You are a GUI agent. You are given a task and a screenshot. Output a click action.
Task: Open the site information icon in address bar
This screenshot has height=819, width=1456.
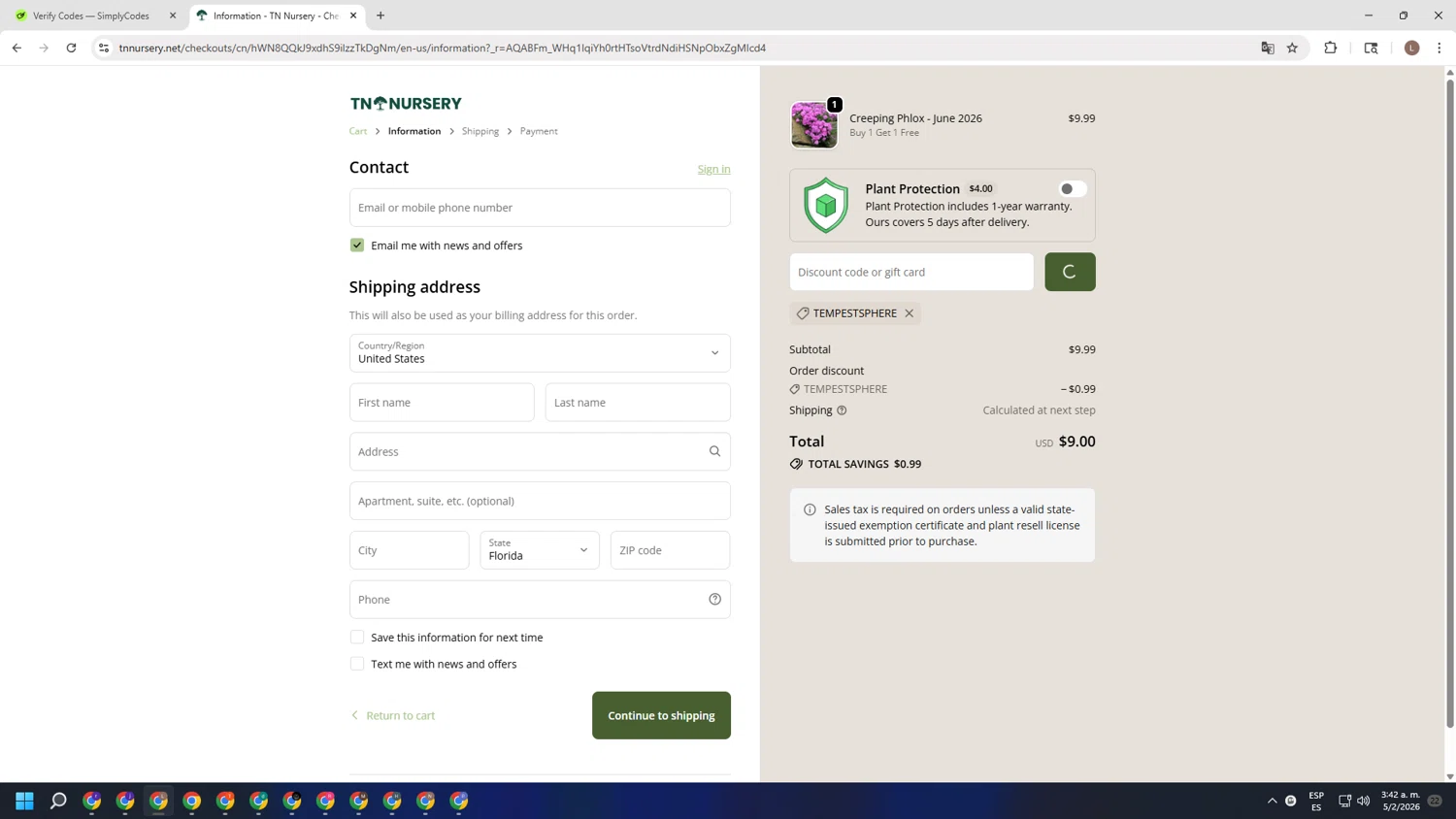click(104, 48)
